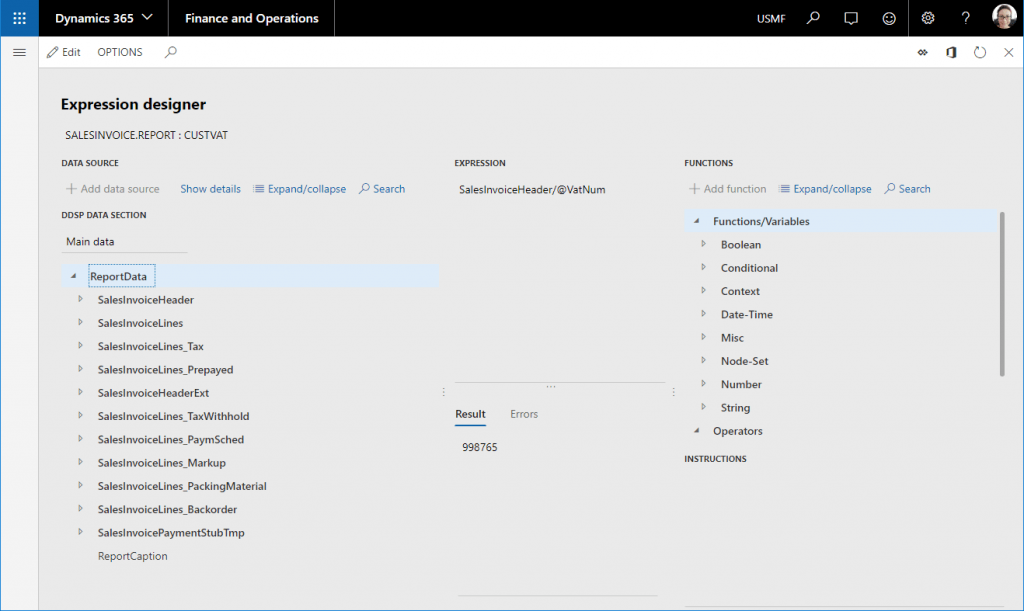Open the feedback smiley icon

889,18
